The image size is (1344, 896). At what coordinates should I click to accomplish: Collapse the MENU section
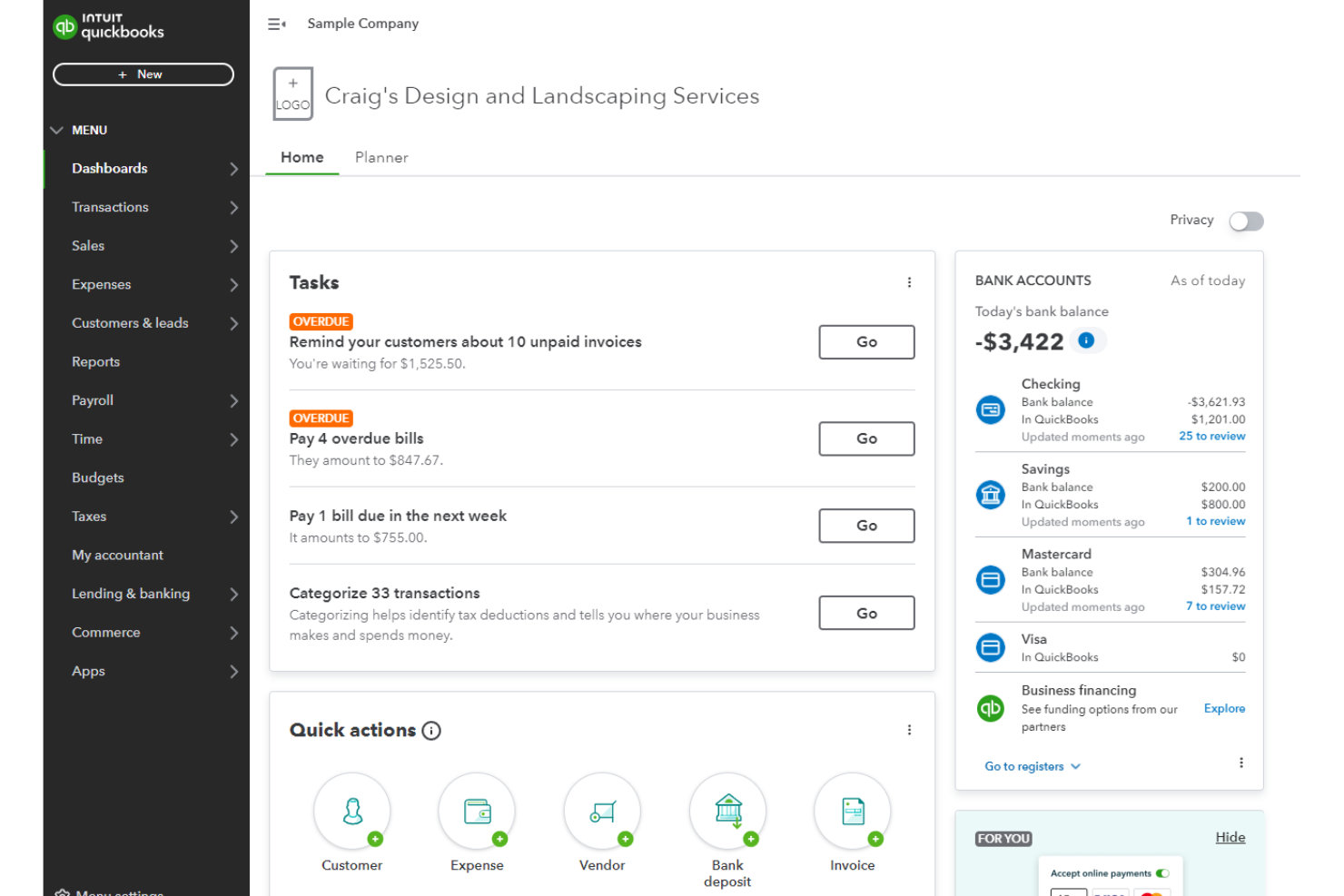coord(56,130)
